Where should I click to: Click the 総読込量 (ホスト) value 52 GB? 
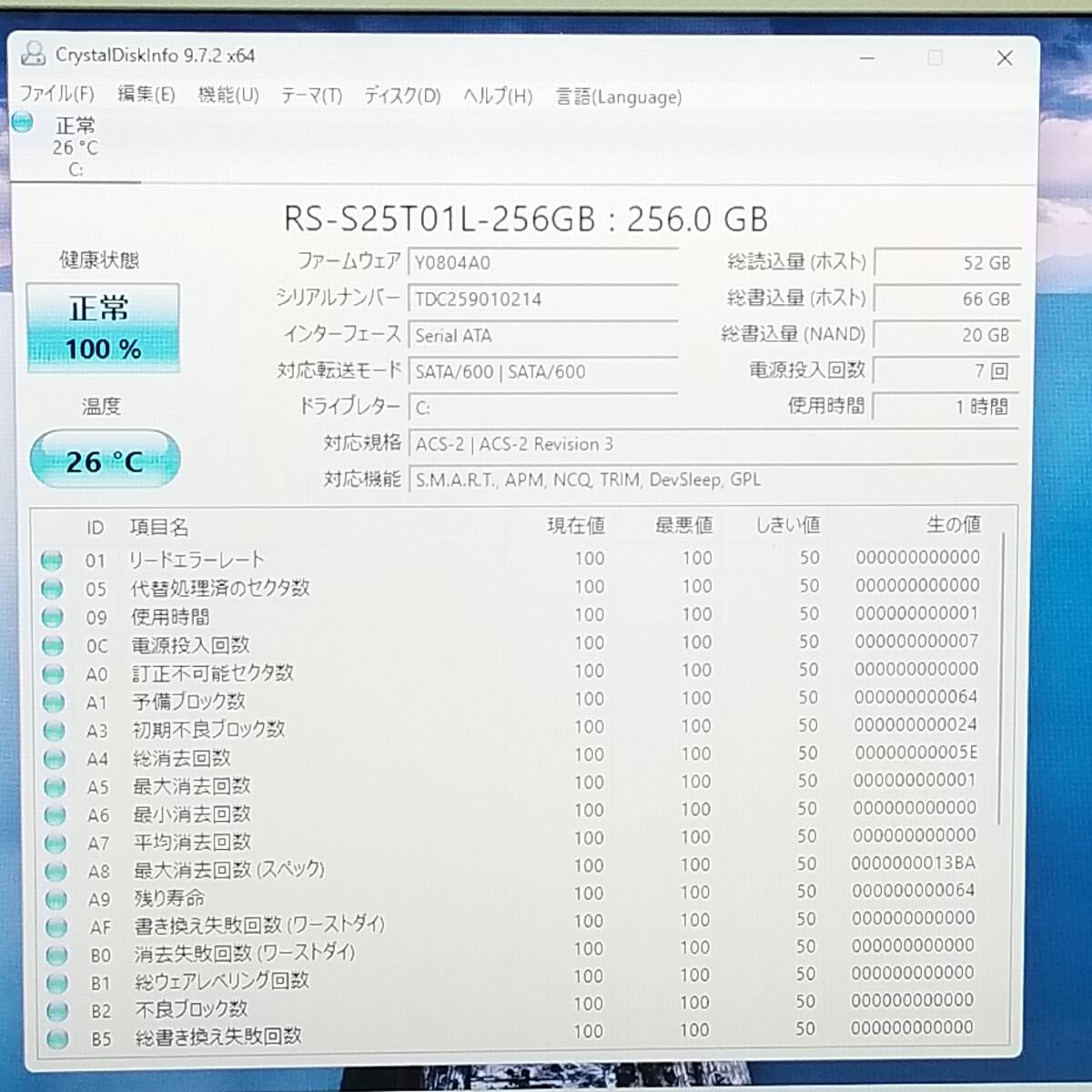[947, 262]
